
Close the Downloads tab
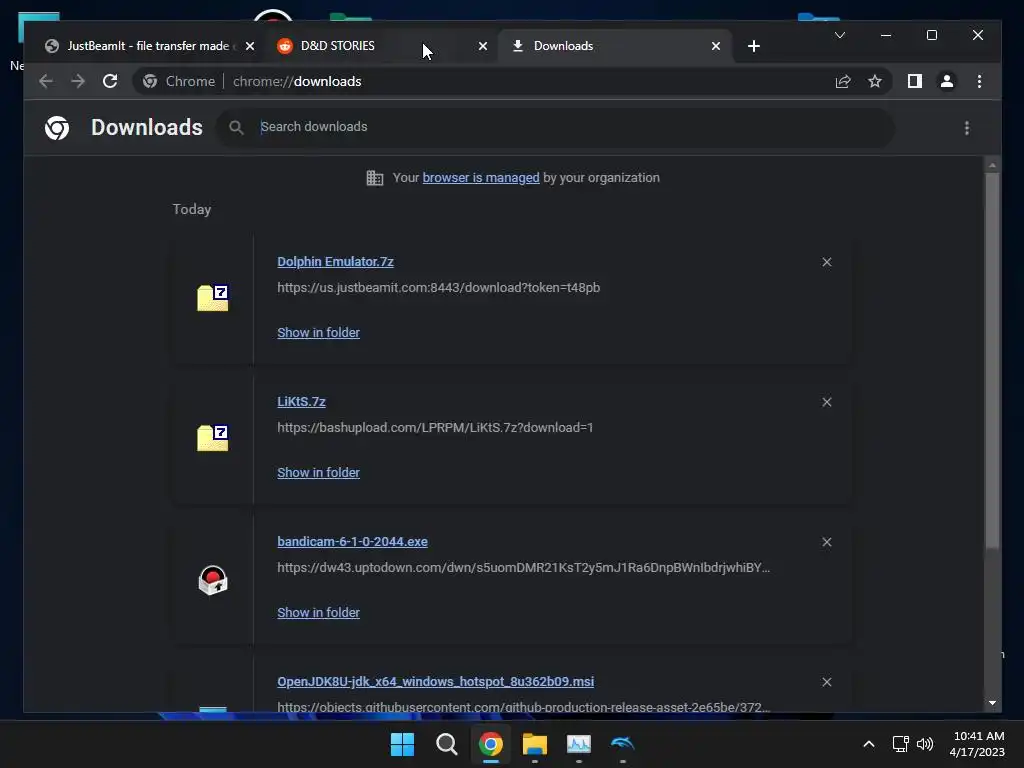coord(716,46)
